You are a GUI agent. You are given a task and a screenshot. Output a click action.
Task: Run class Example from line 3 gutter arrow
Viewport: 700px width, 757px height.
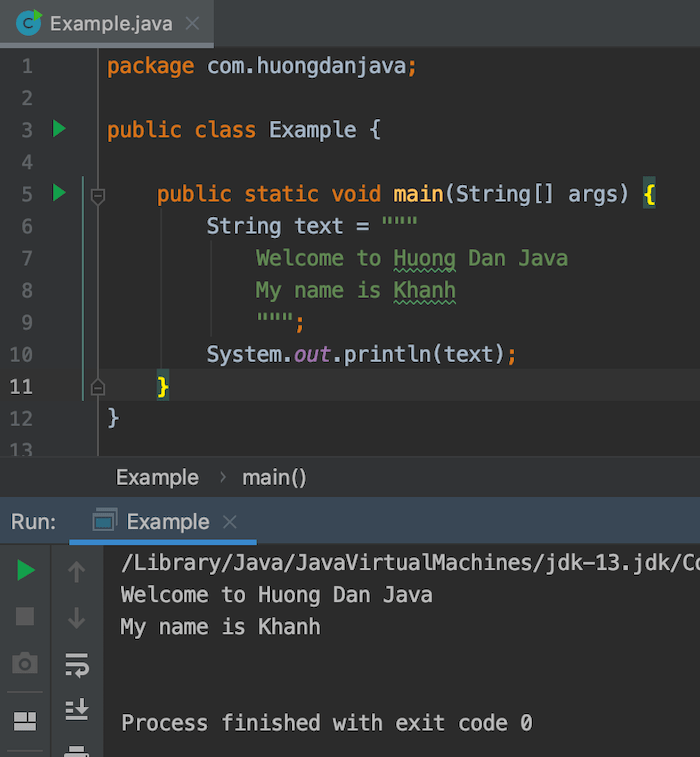tap(59, 129)
